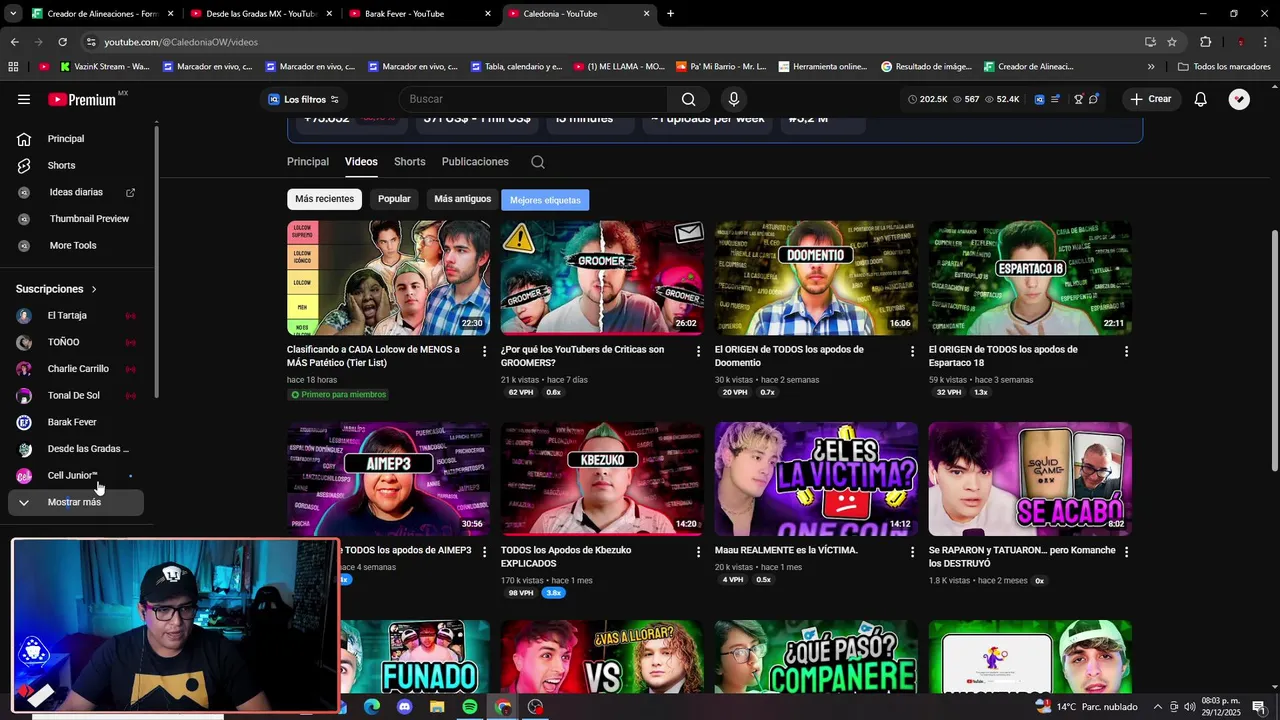This screenshot has width=1280, height=720.
Task: Open Los filtros dropdown
Action: 304,99
